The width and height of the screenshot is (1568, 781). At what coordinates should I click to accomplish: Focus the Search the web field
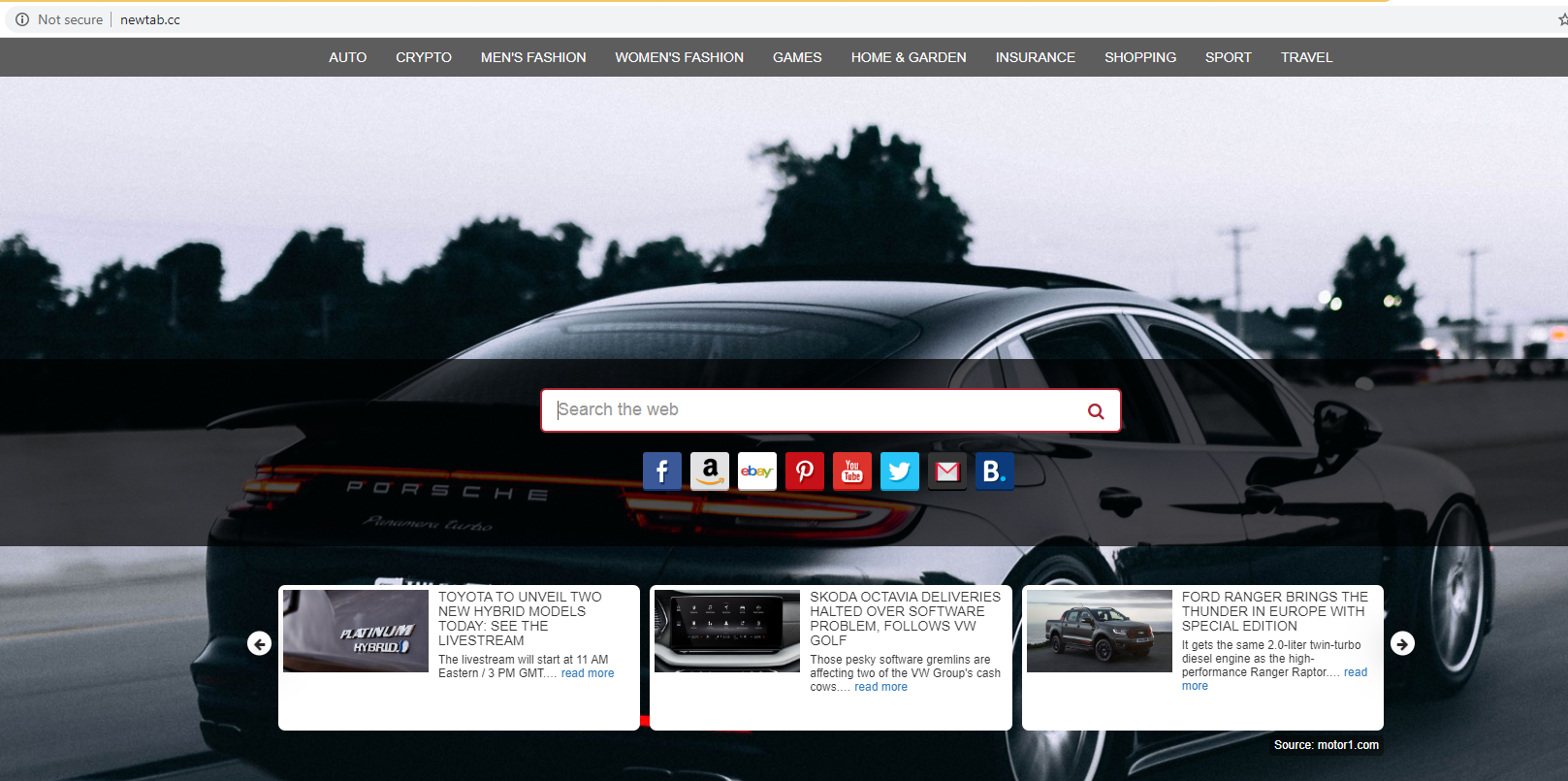[x=815, y=410]
